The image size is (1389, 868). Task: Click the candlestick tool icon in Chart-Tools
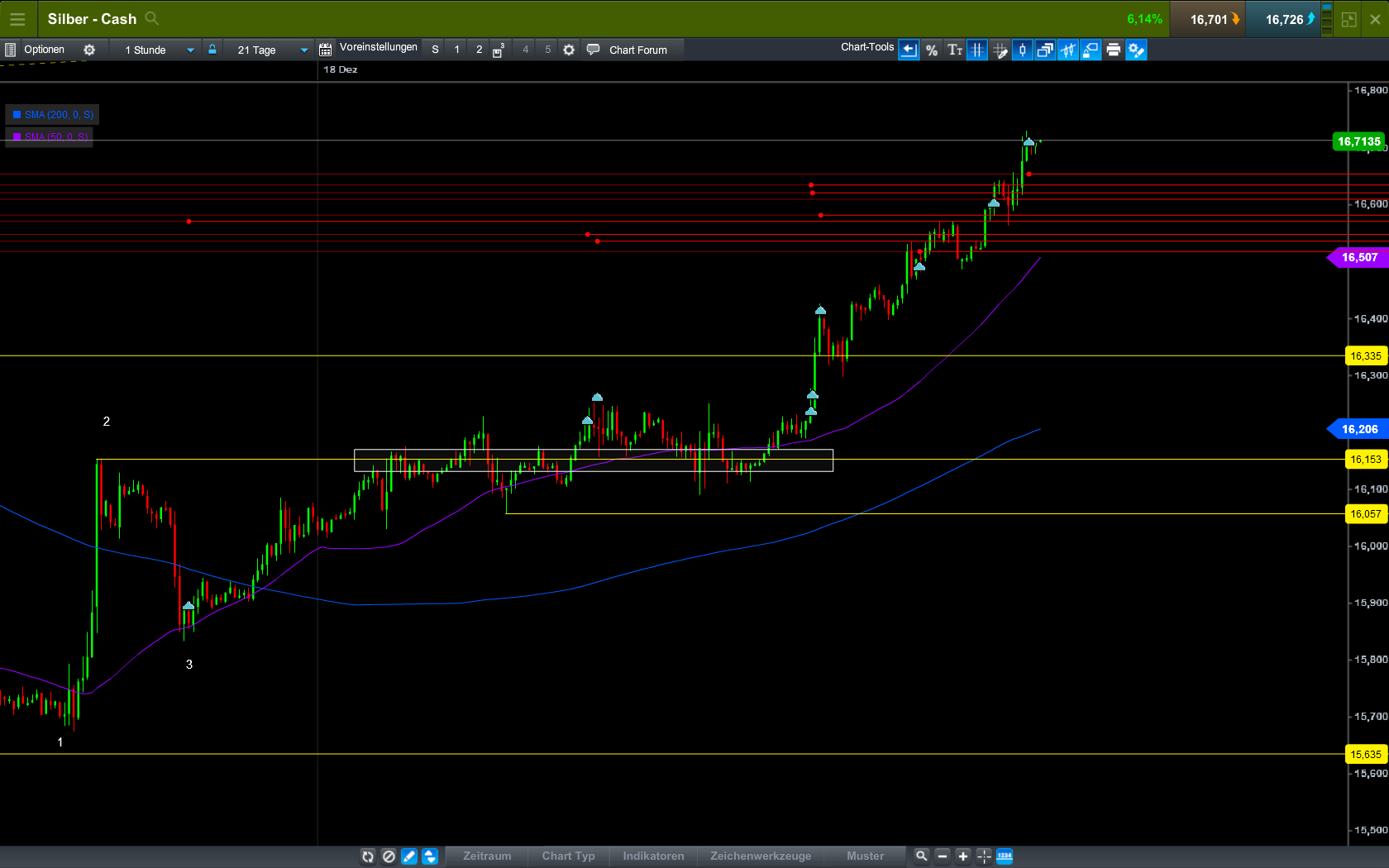click(x=1023, y=50)
